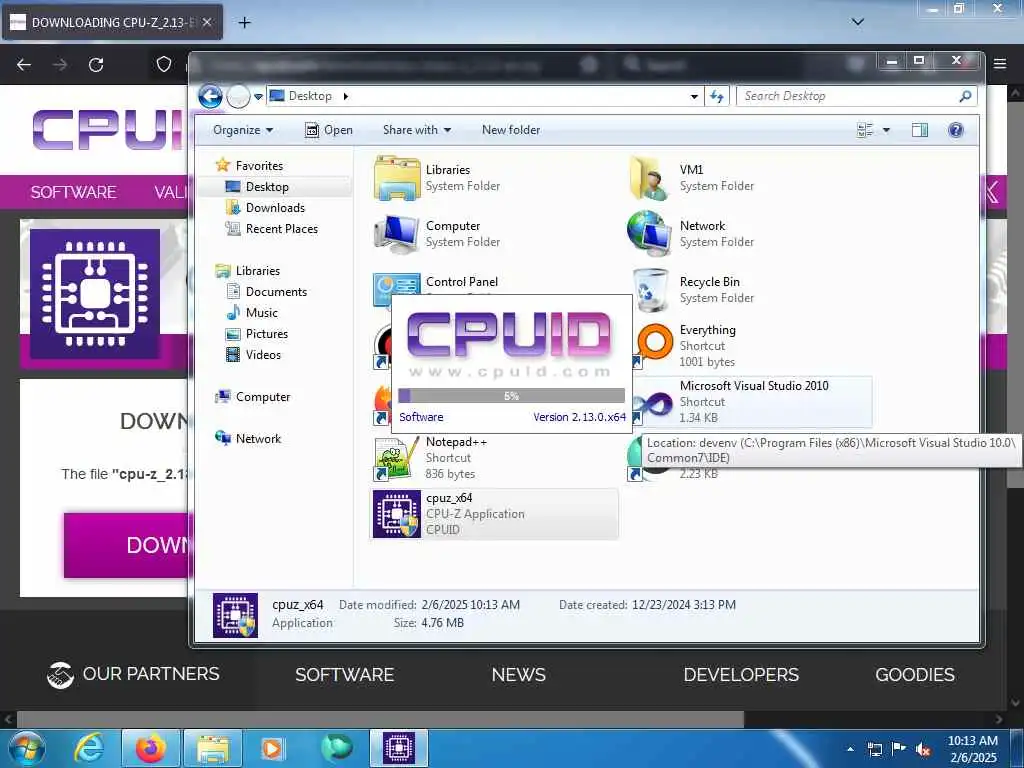Select the Recycle Bin icon
This screenshot has height=768, width=1024.
650,290
